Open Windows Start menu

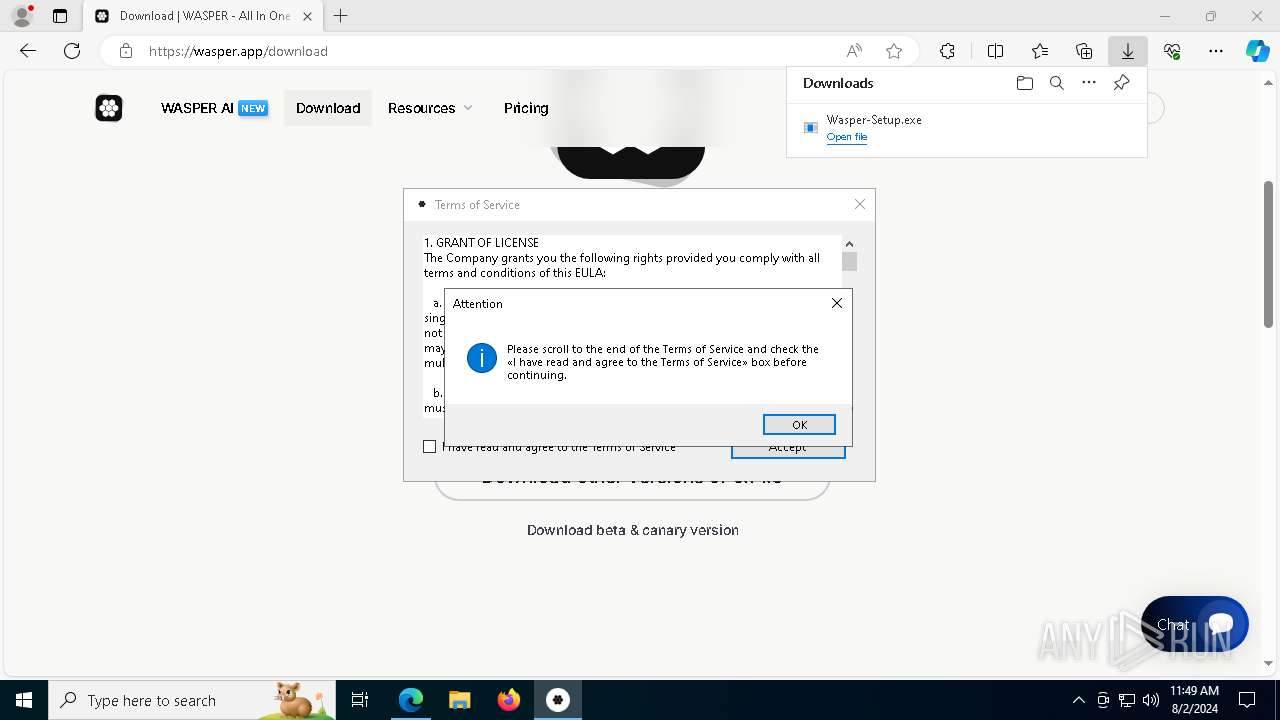click(x=24, y=700)
